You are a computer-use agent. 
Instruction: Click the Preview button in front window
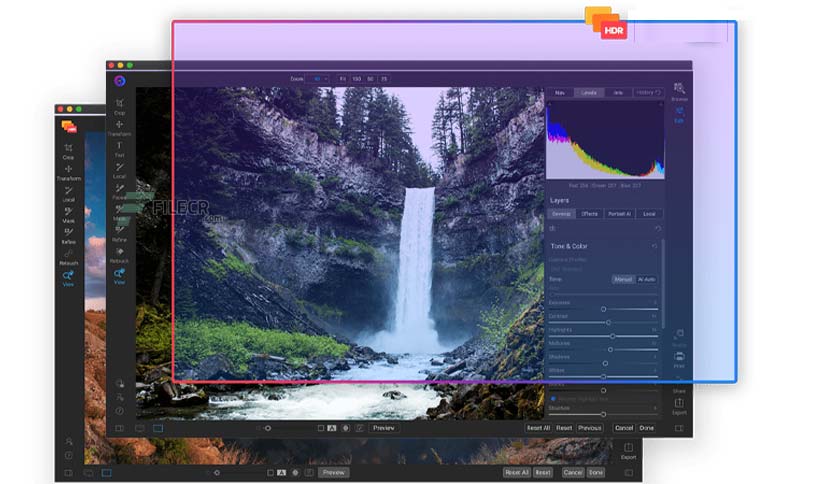(x=384, y=428)
